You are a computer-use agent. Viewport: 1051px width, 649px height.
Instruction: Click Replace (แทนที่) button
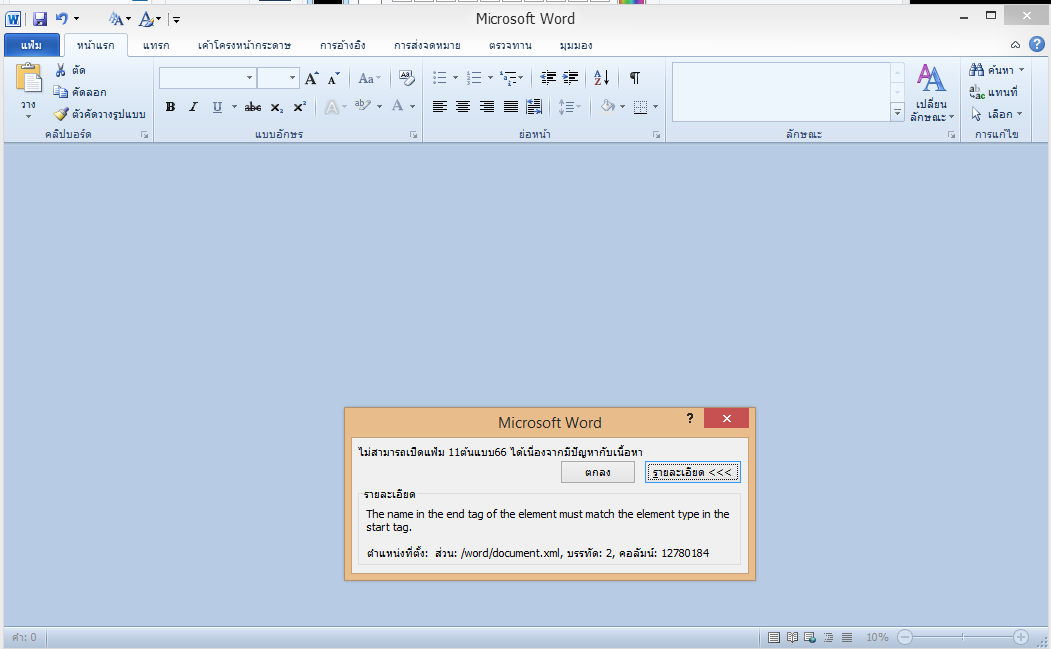[x=993, y=92]
